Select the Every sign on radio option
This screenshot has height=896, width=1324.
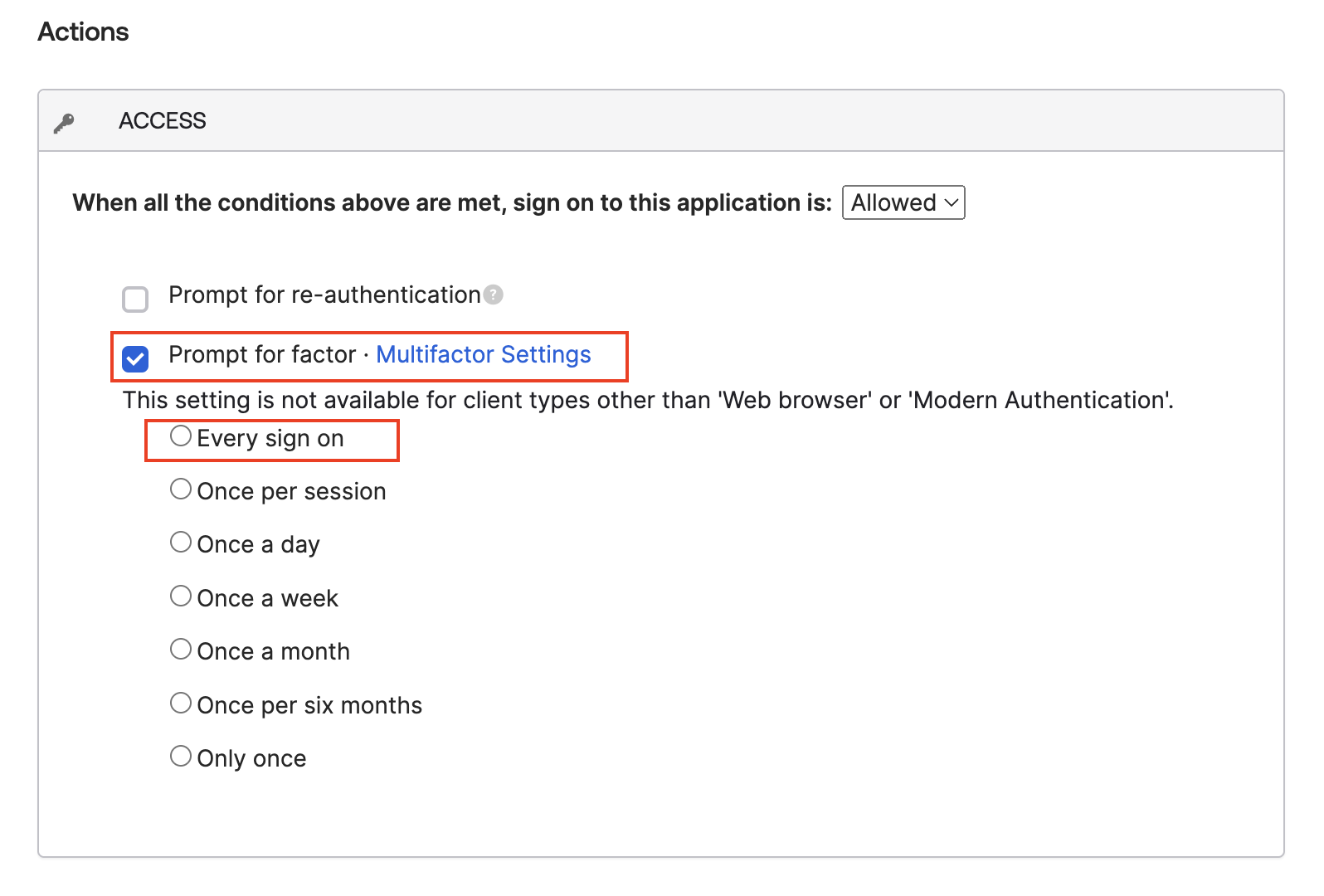181,436
